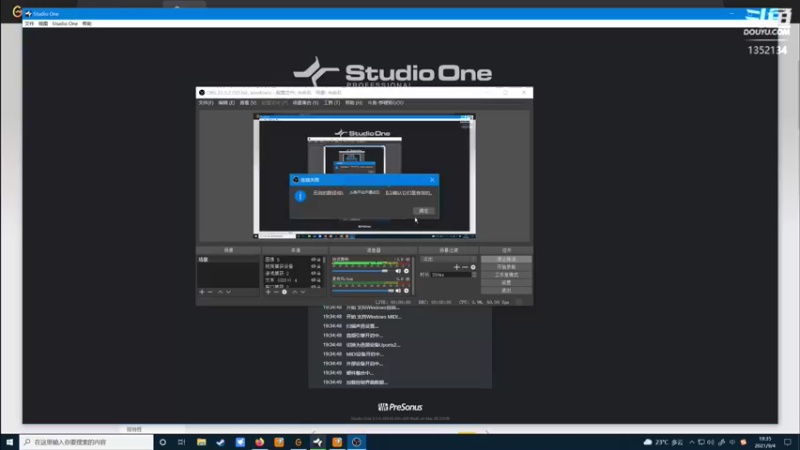Screen dimensions: 800x450
Task: Click 开始录制 start recording button
Action: 506,267
